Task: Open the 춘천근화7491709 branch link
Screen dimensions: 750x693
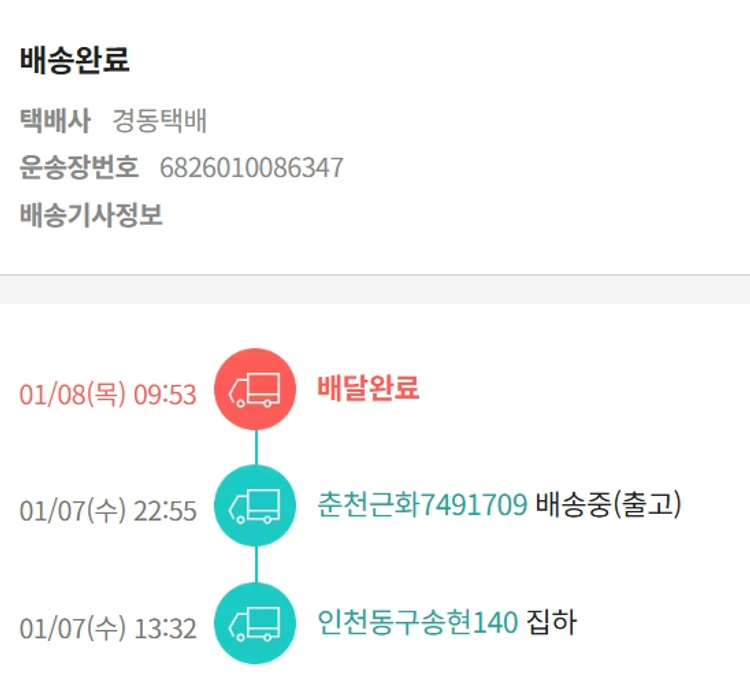Action: pyautogui.click(x=422, y=505)
